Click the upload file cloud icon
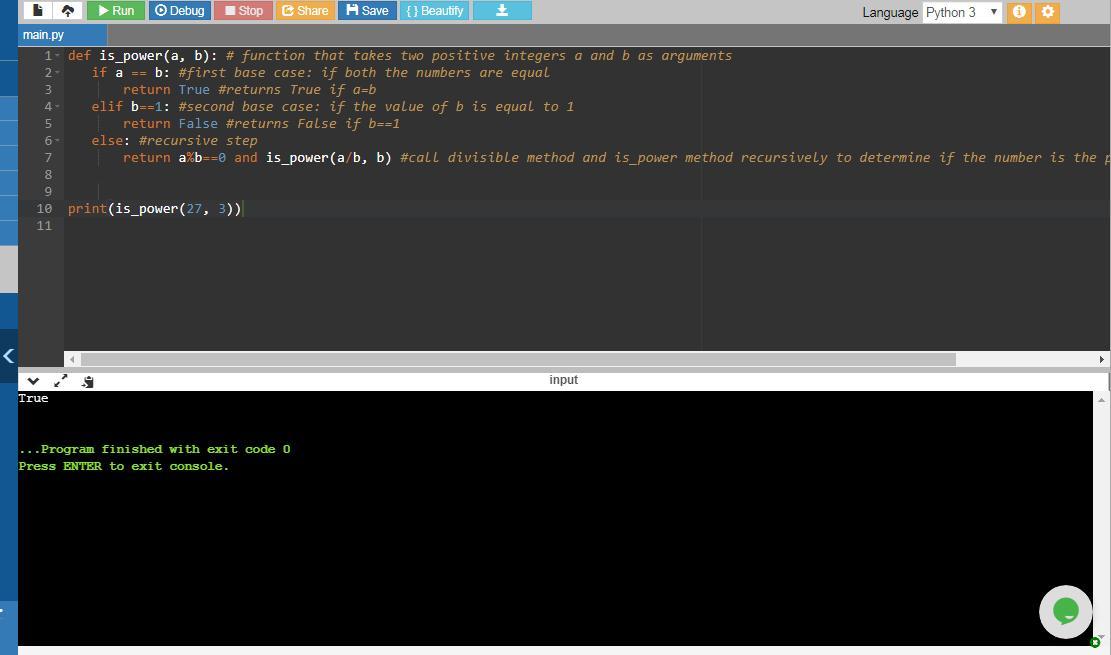The height and width of the screenshot is (655, 1111). [x=67, y=10]
